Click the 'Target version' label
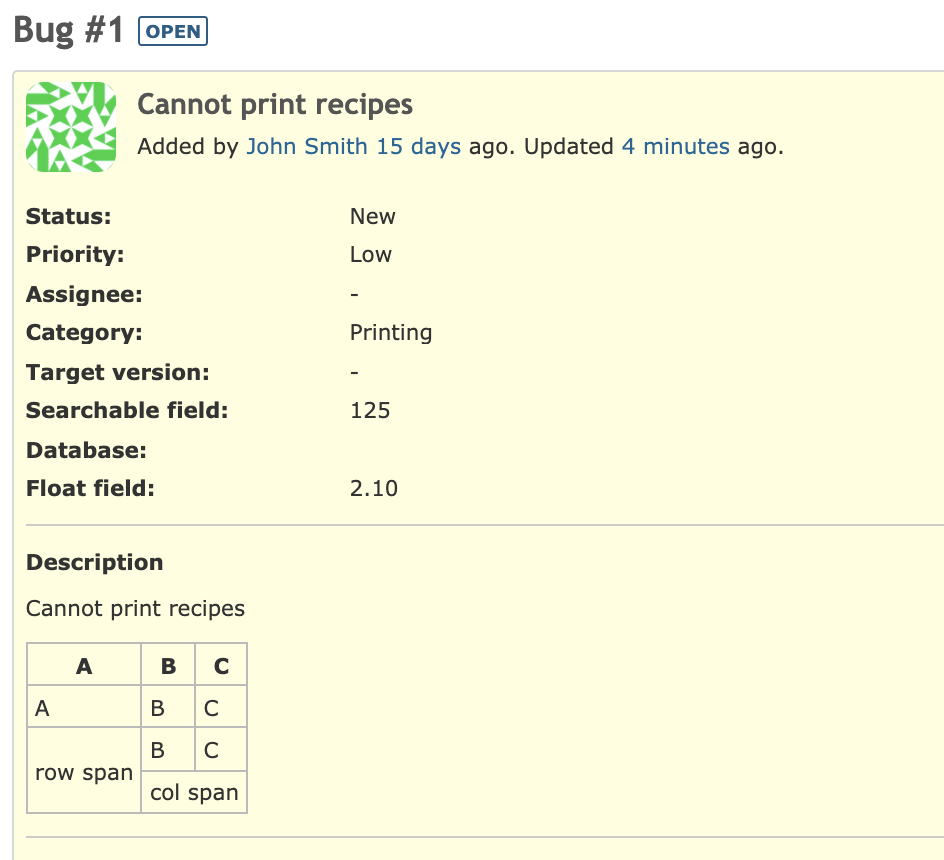This screenshot has width=944, height=860. point(117,372)
